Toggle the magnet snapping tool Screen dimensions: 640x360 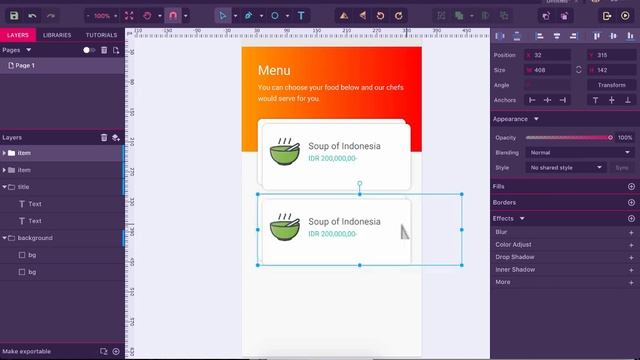point(173,16)
